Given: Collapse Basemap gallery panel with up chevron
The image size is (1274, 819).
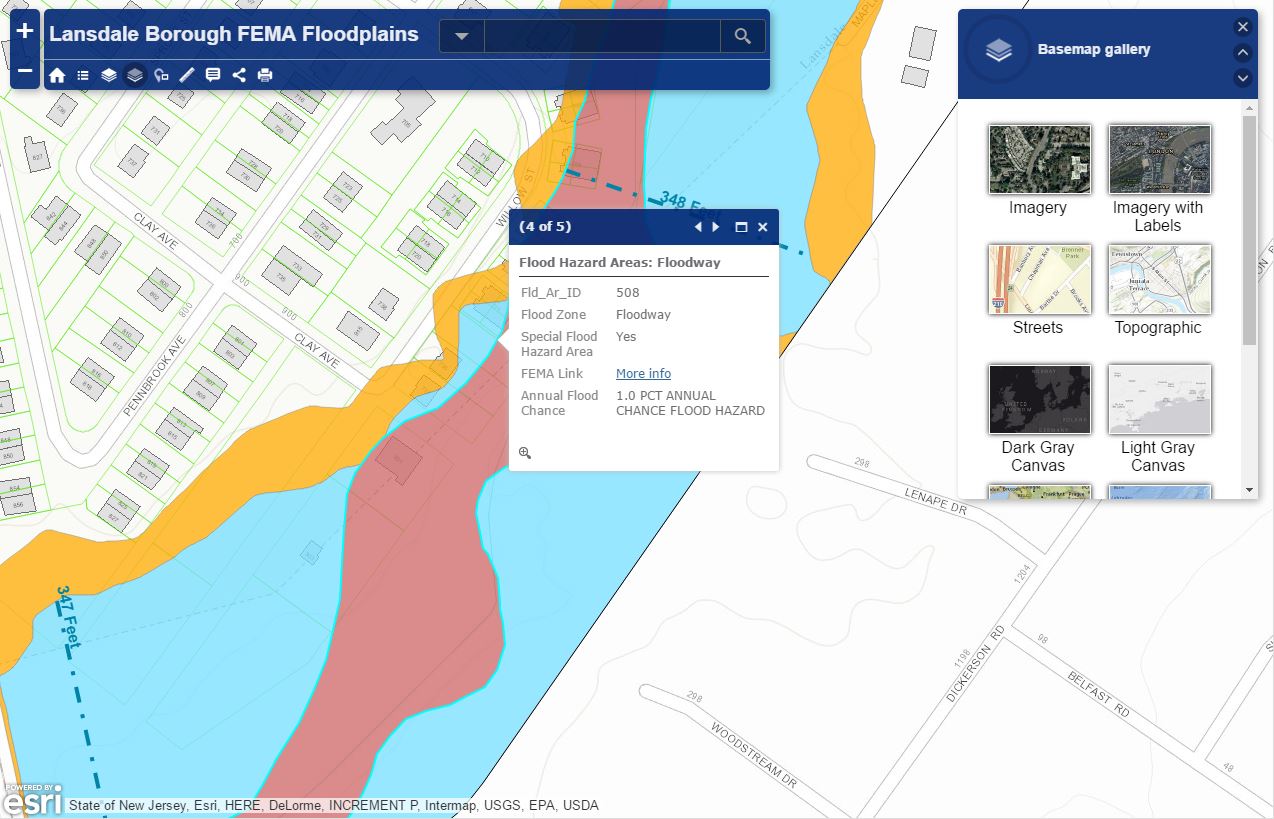Looking at the screenshot, I should pyautogui.click(x=1243, y=53).
